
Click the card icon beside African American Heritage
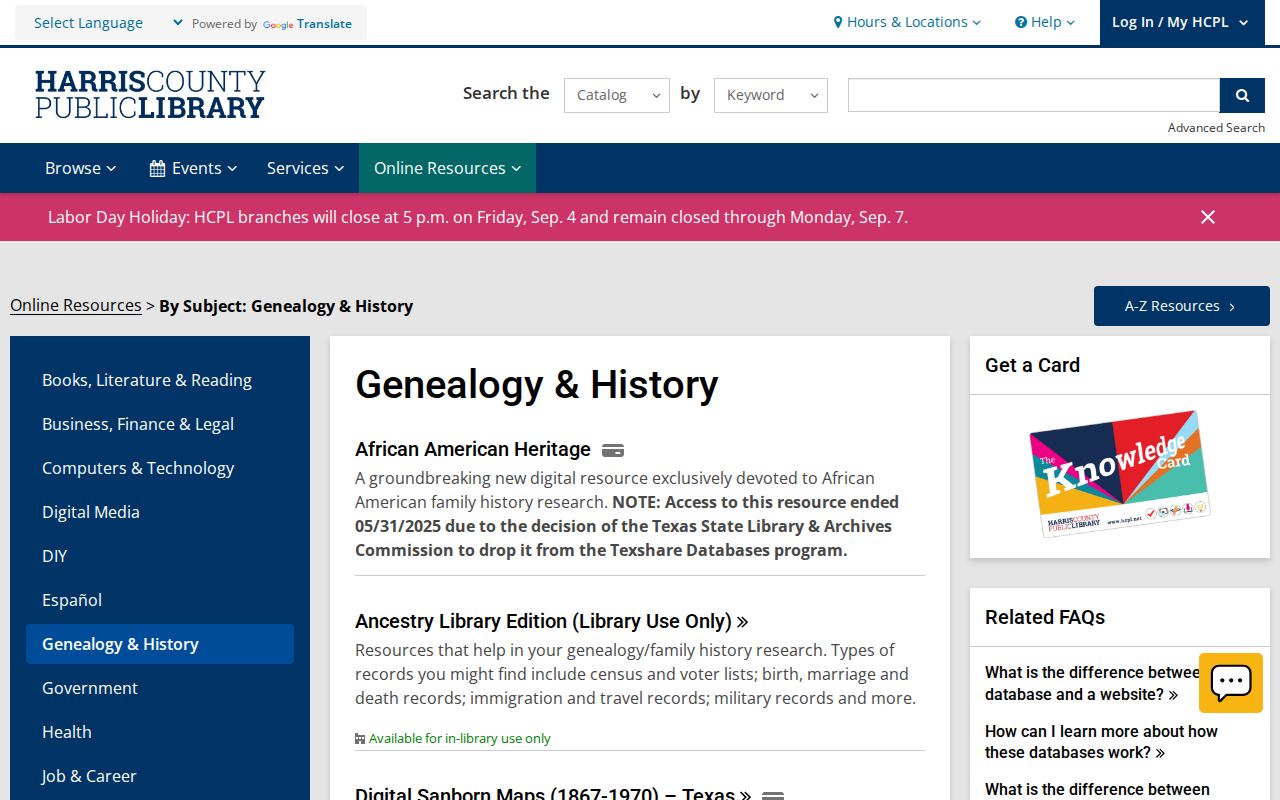pyautogui.click(x=613, y=450)
